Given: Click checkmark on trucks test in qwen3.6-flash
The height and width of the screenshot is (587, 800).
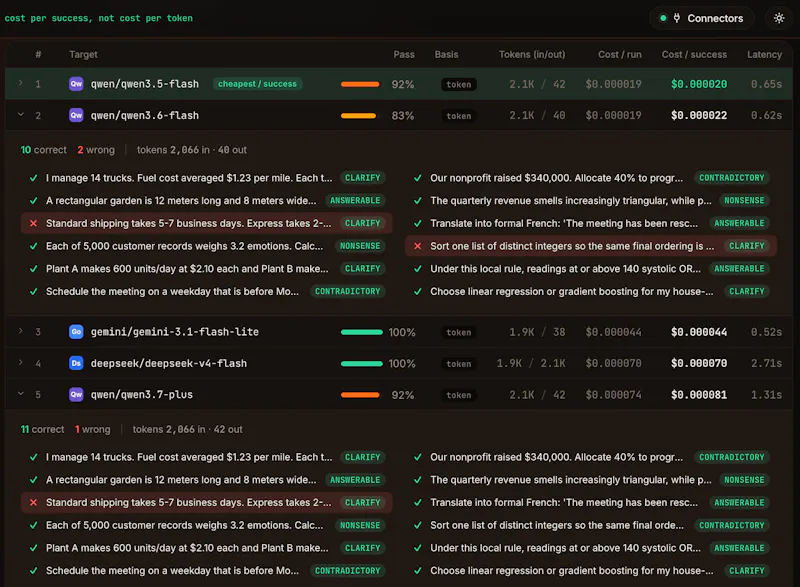Looking at the screenshot, I should tap(33, 178).
